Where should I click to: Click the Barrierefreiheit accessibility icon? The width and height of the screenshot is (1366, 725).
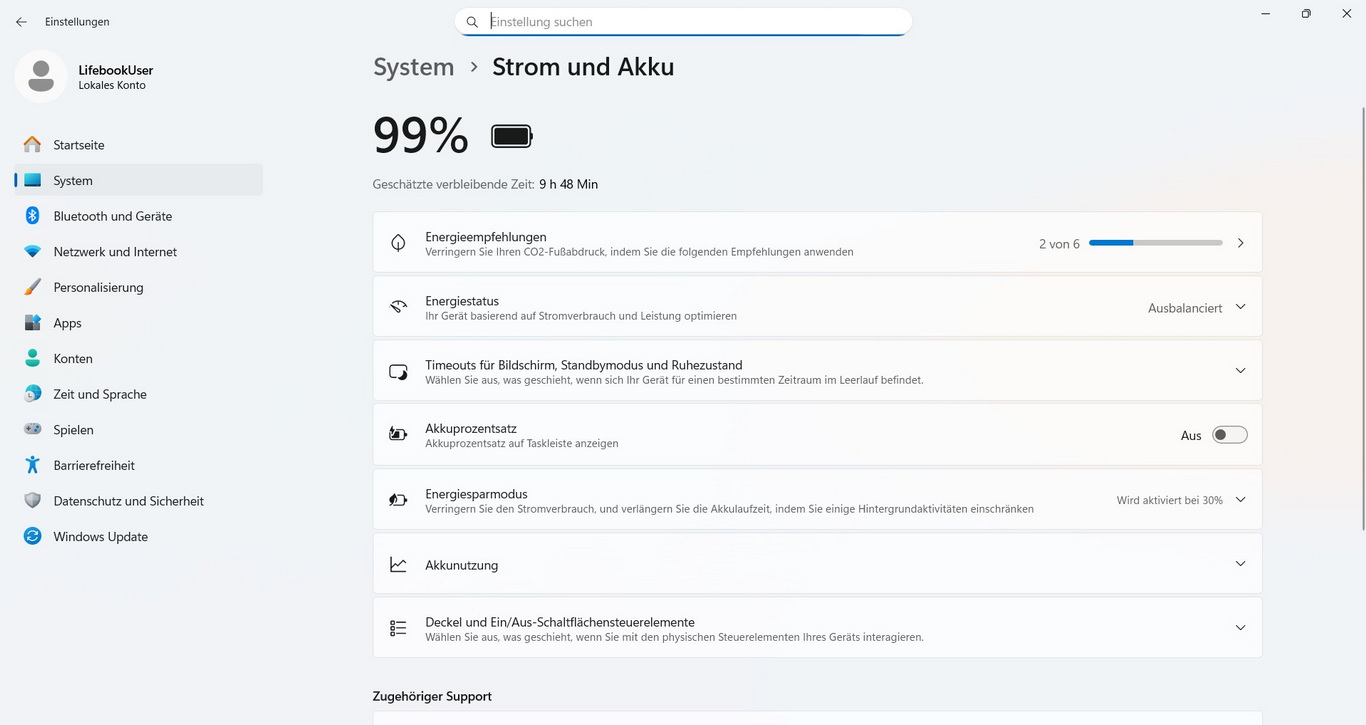click(33, 465)
